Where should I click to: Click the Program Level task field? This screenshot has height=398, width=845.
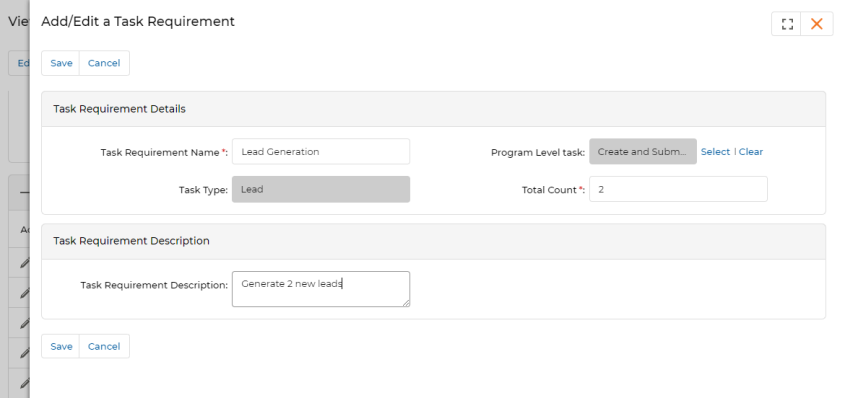coord(642,151)
